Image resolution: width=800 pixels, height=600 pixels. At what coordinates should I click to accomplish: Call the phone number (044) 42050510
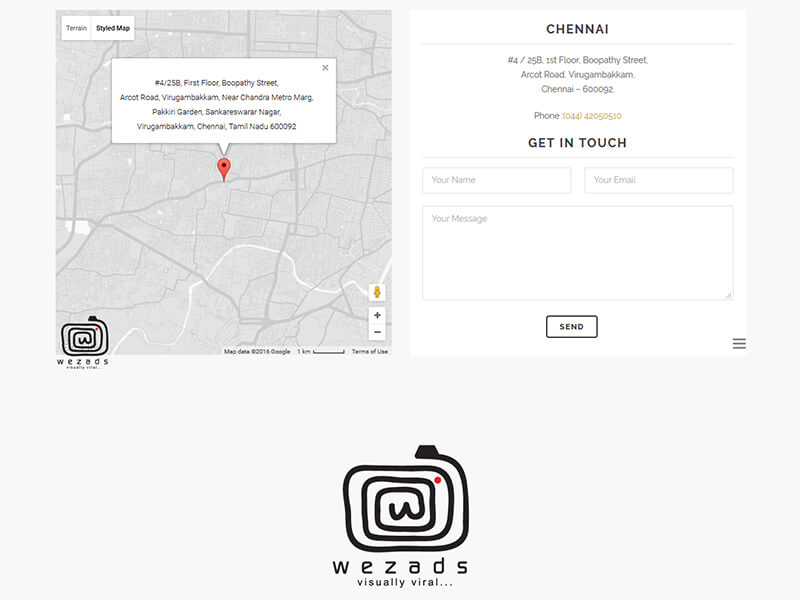pos(592,116)
